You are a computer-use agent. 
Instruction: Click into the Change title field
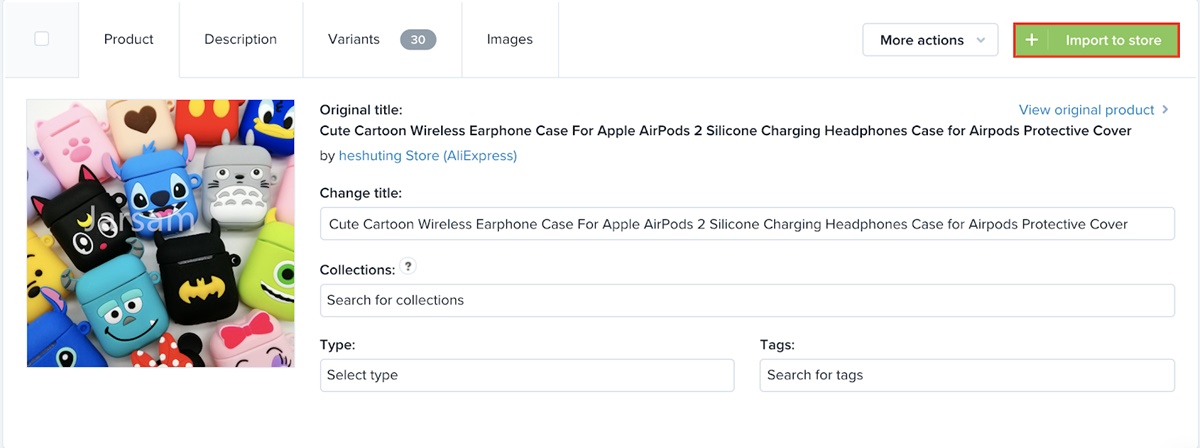[x=747, y=224]
